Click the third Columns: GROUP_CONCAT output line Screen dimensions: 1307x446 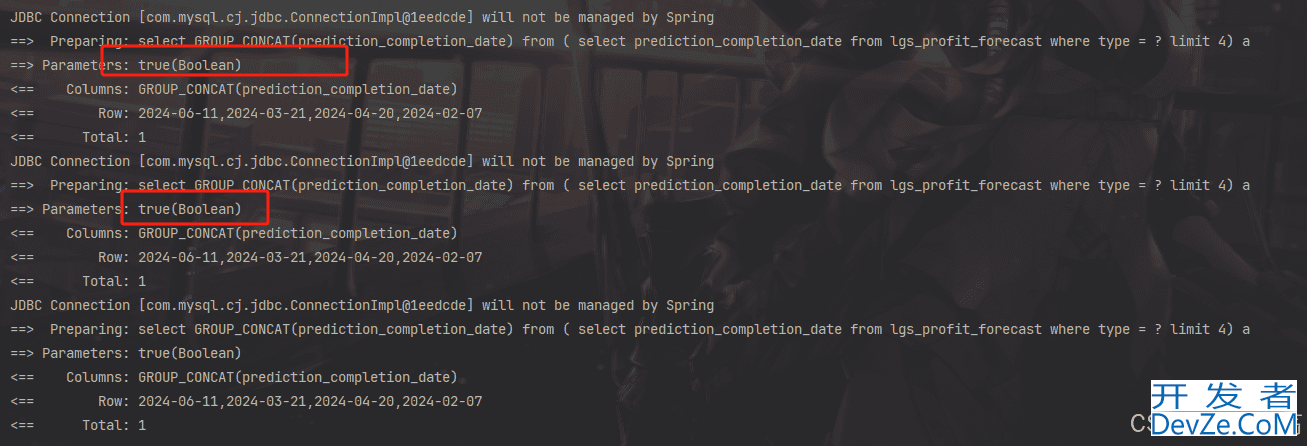[234, 377]
